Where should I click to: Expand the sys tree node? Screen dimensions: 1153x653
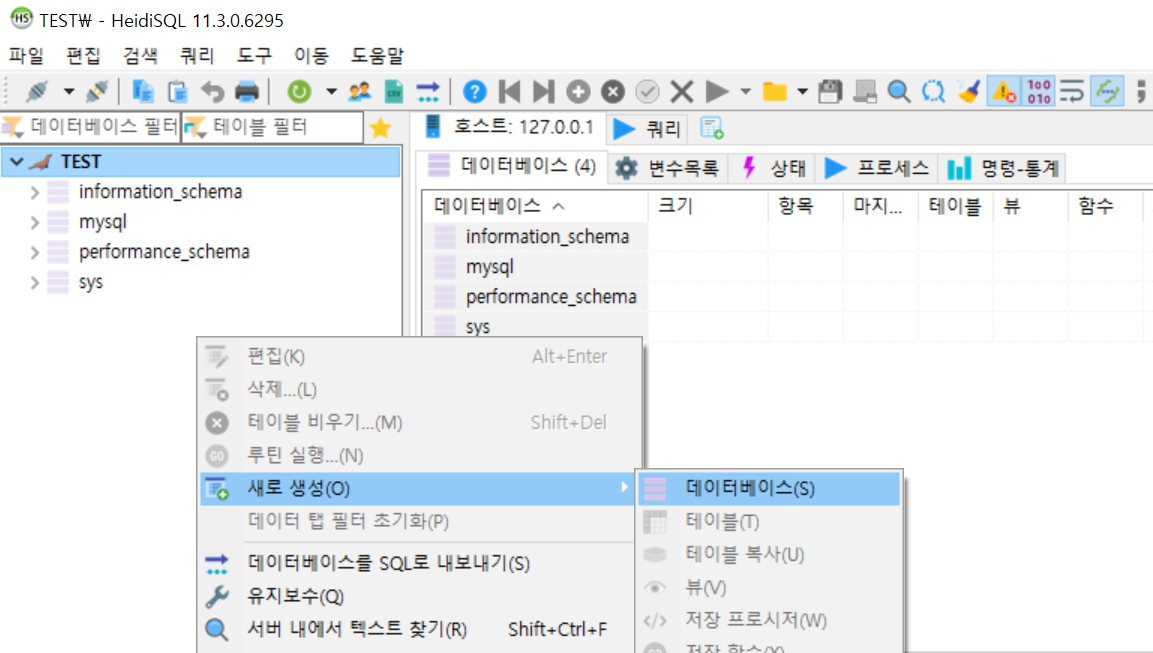35,282
